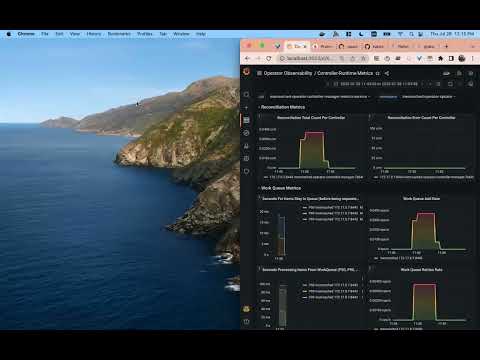Viewport: 480px width, 360px height.
Task: Toggle third legend series in Stay in Queue panel
Action: 332,219
